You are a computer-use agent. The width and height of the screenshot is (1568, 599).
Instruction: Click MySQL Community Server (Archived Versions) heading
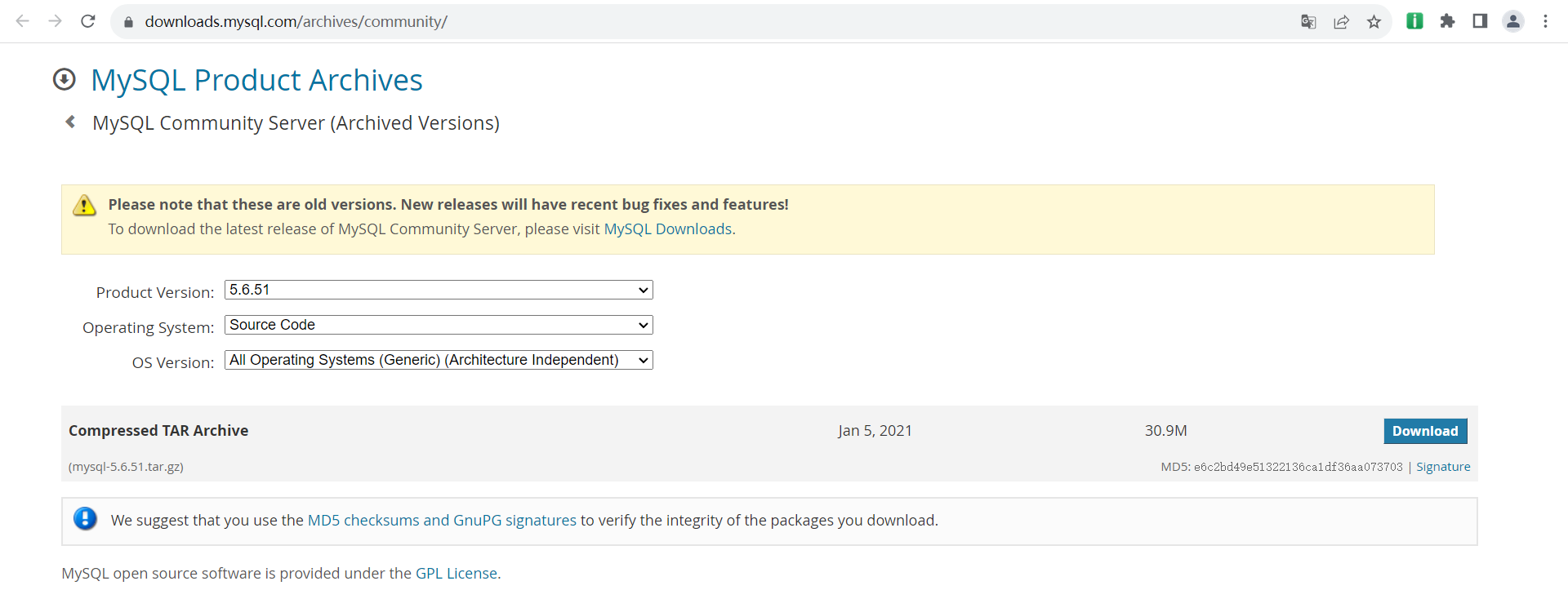[x=296, y=123]
